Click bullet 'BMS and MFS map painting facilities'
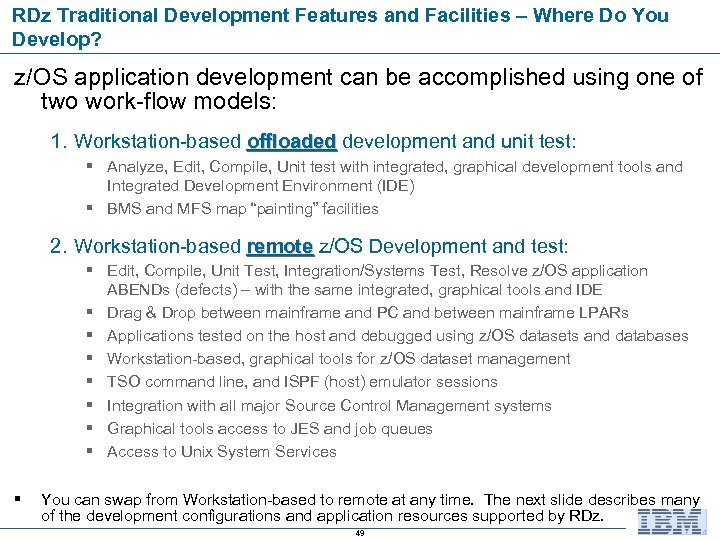The height and width of the screenshot is (540, 720). pyautogui.click(x=242, y=209)
